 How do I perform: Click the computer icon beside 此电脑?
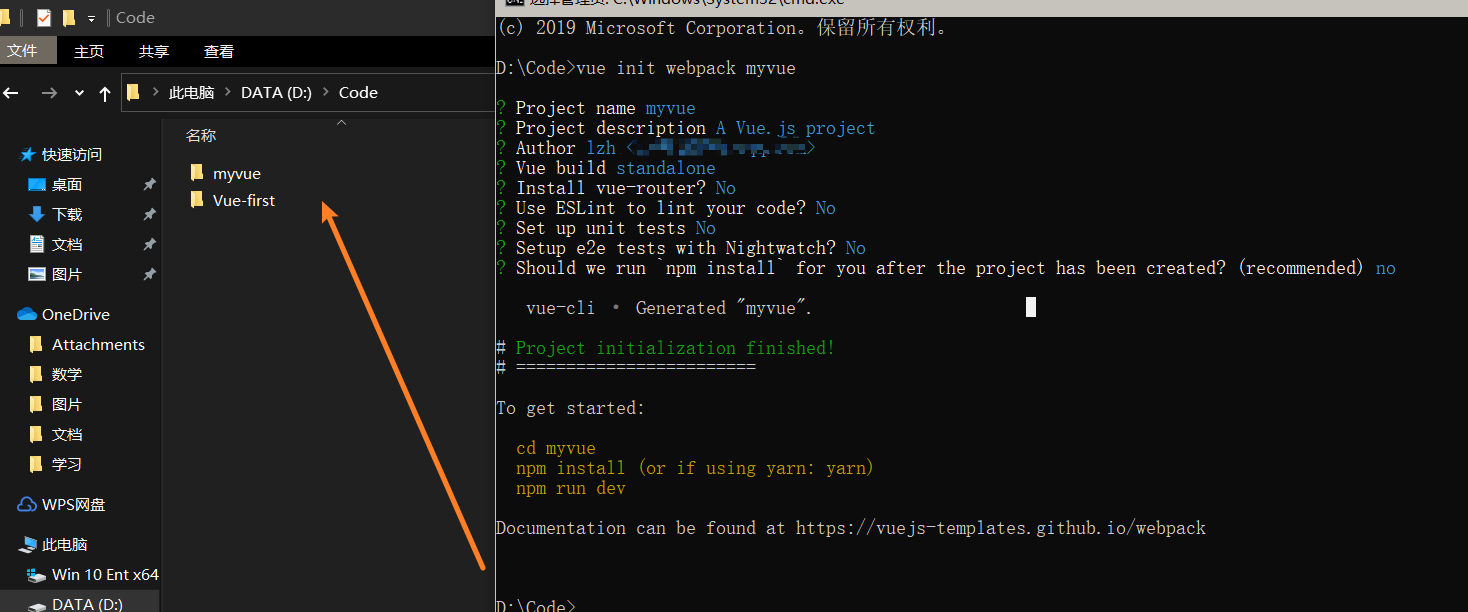tap(28, 545)
